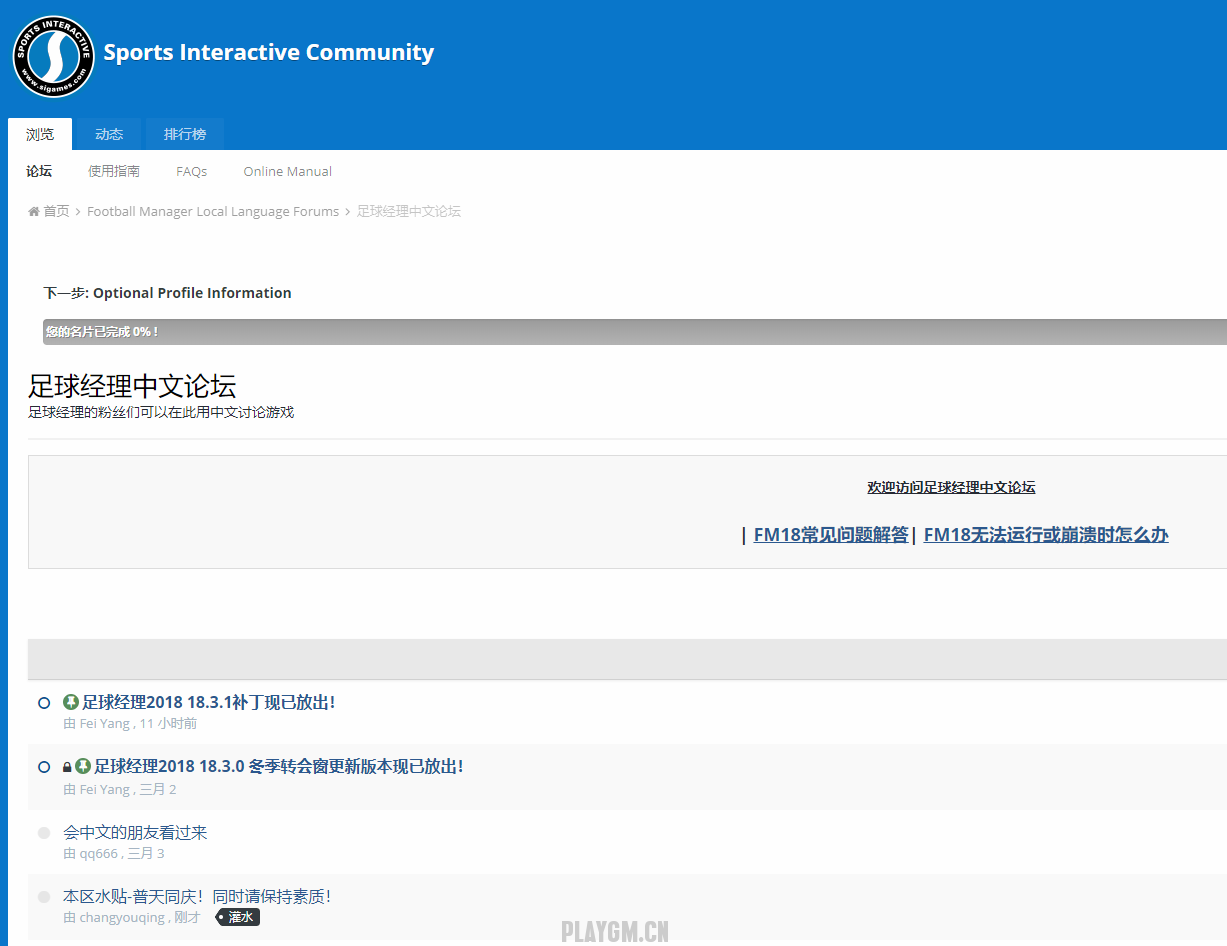Image resolution: width=1227 pixels, height=946 pixels.
Task: Click unread circle marker for 18.3.0 冬季转会窗 topic
Action: click(44, 767)
